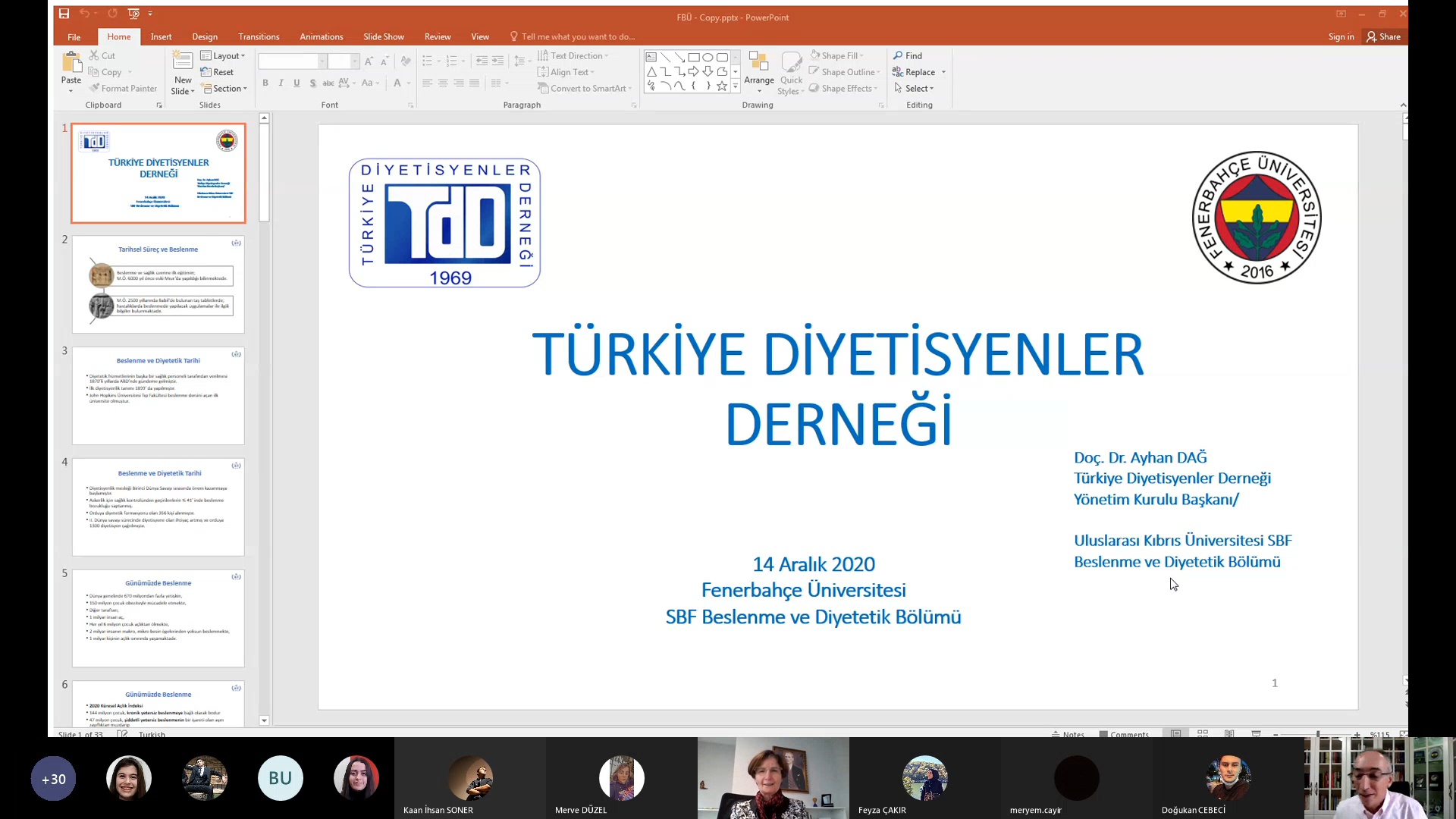Image resolution: width=1456 pixels, height=819 pixels.
Task: Click the zoom in plus icon
Action: (x=1357, y=734)
